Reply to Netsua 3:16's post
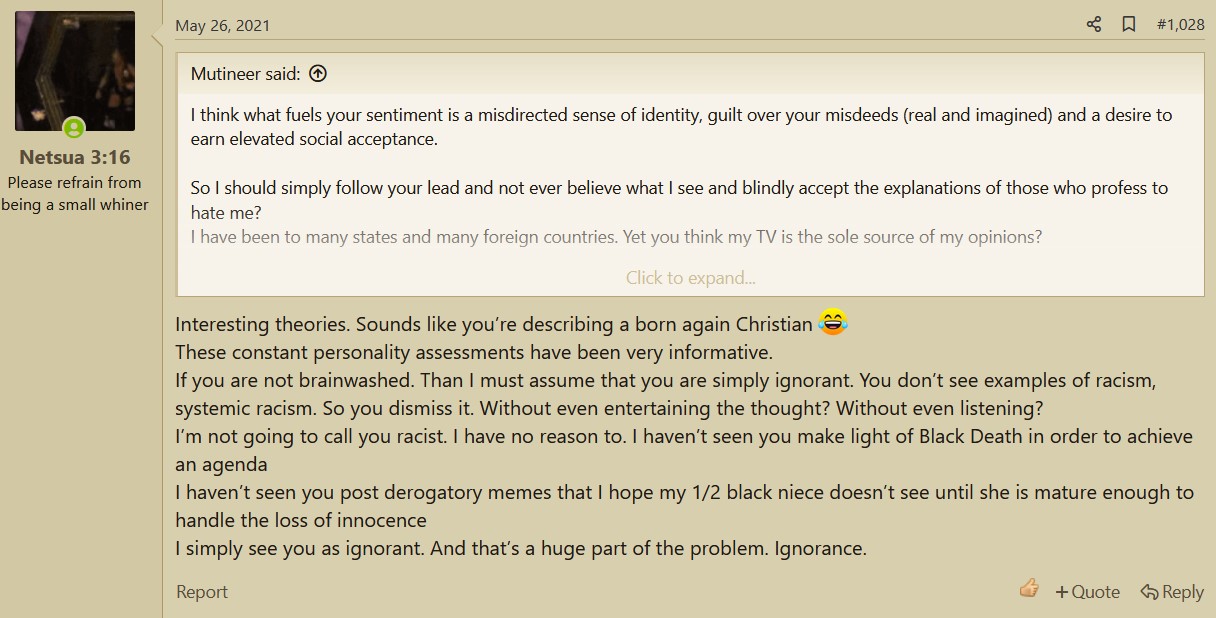Screen dimensions: 1216x618 pos(1172,592)
